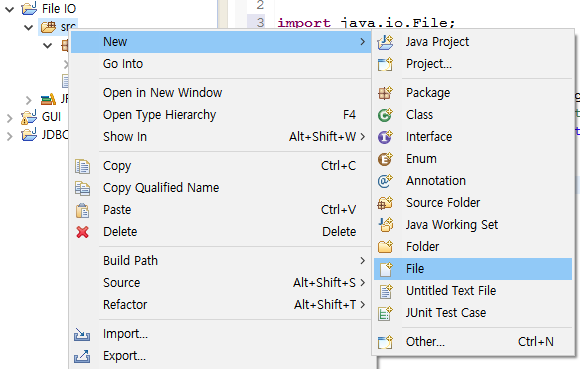Click the green Class icon
Viewport: 580px width, 369px height.
pyautogui.click(x=385, y=115)
